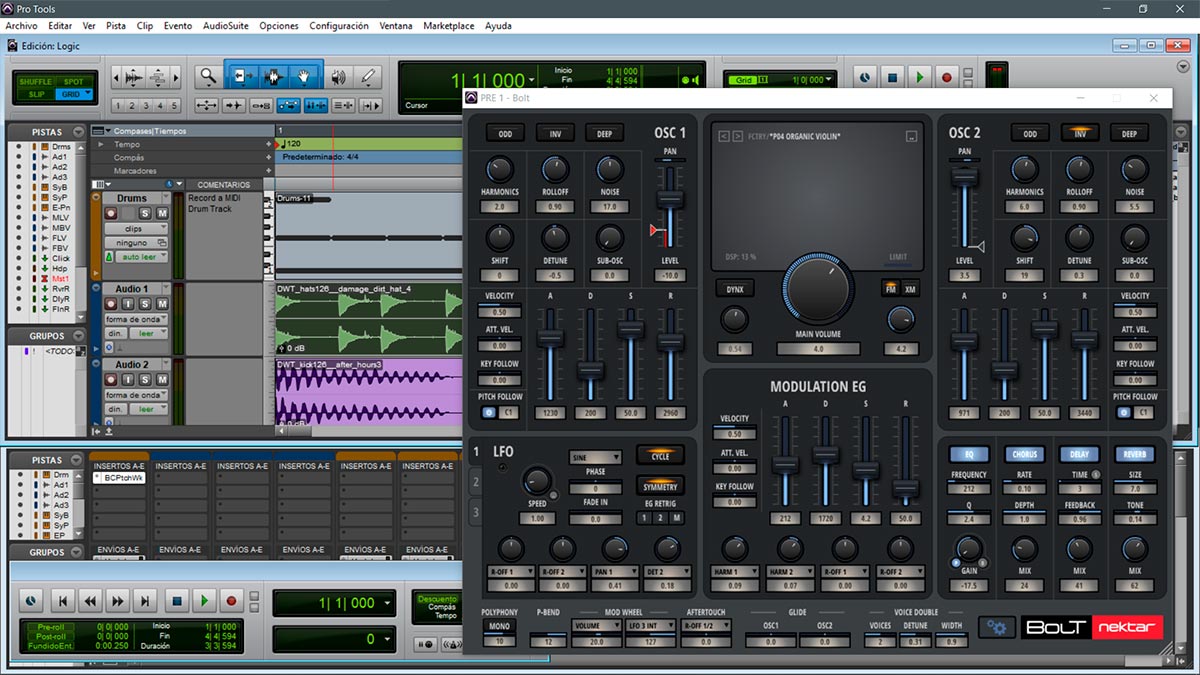Click Go to End in the Transport window

pos(147,601)
